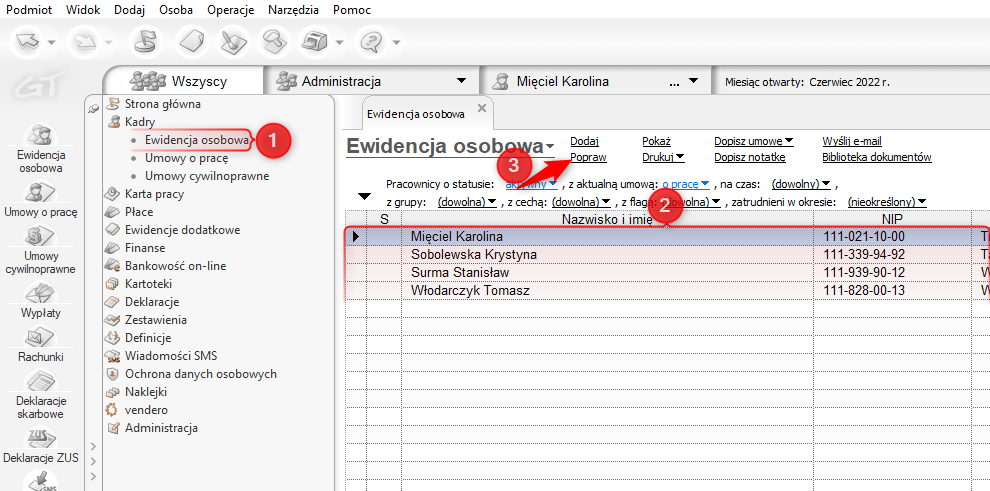The height and width of the screenshot is (491, 990).
Task: Click the Wyślij e-mail link
Action: (851, 141)
